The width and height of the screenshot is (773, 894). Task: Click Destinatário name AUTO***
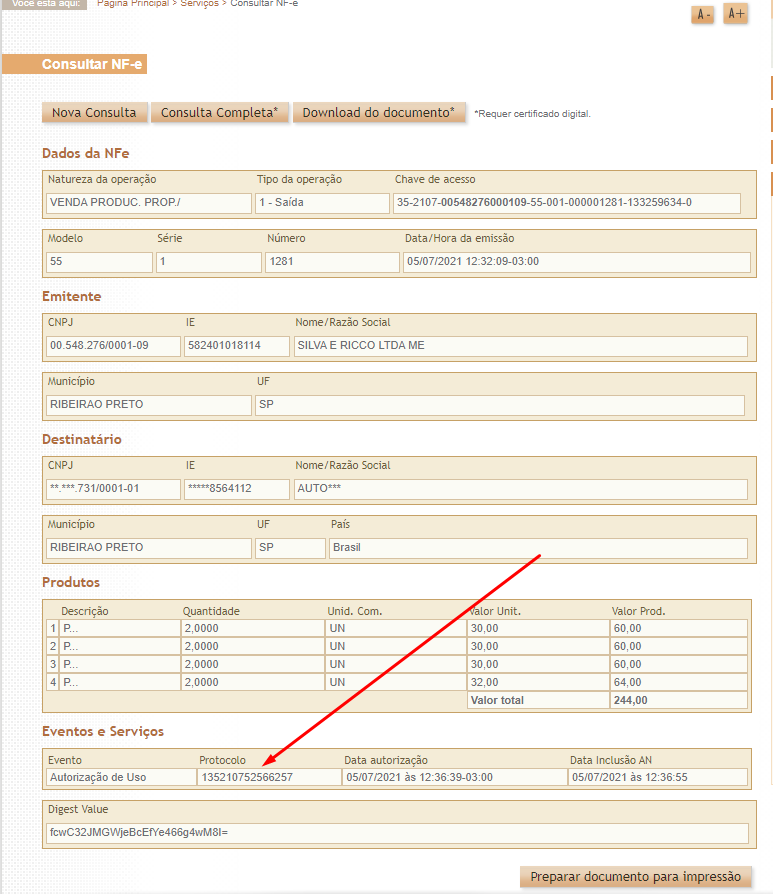coord(520,489)
